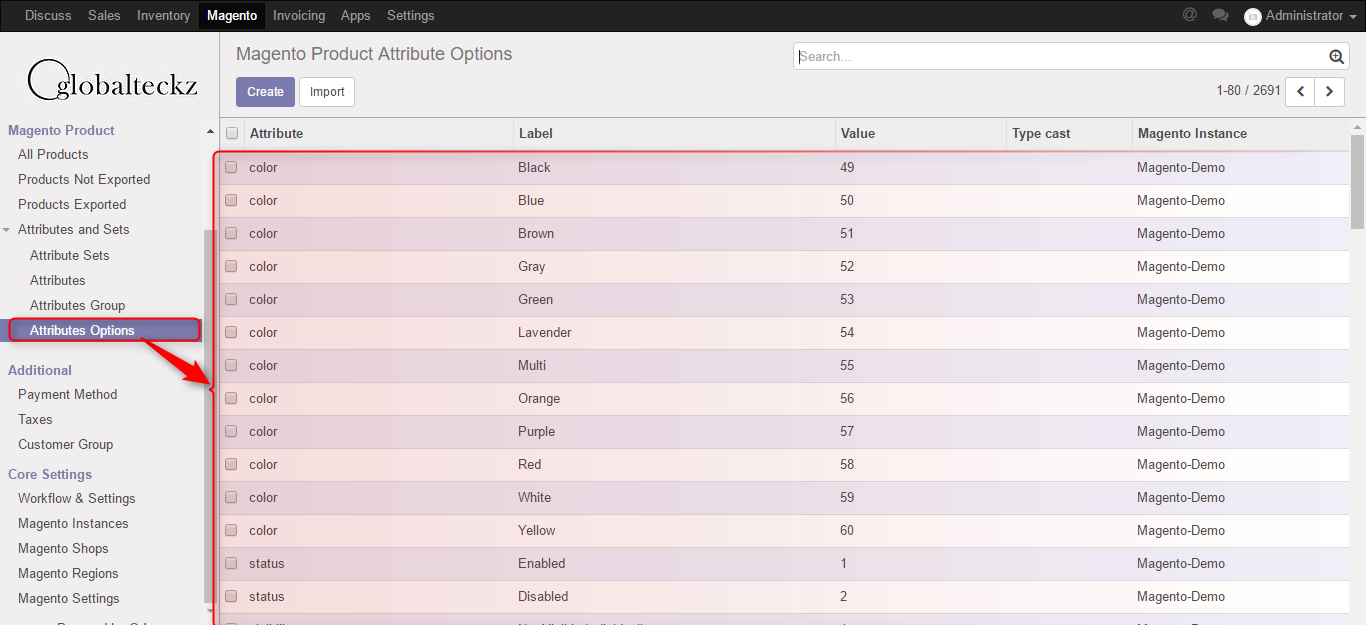This screenshot has height=625, width=1366.
Task: Open Magento Instances
Action: click(x=73, y=523)
